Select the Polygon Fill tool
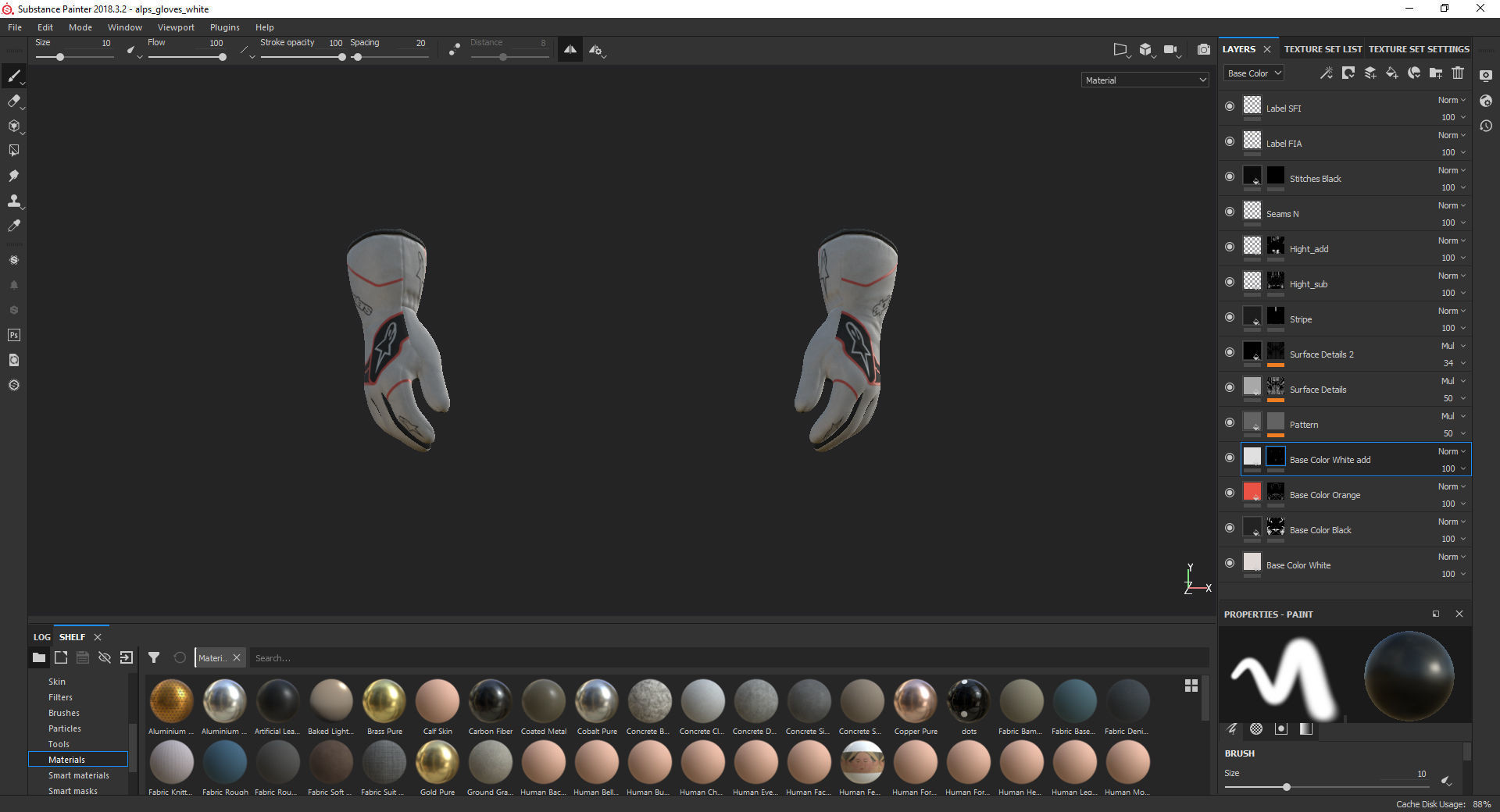 14,151
